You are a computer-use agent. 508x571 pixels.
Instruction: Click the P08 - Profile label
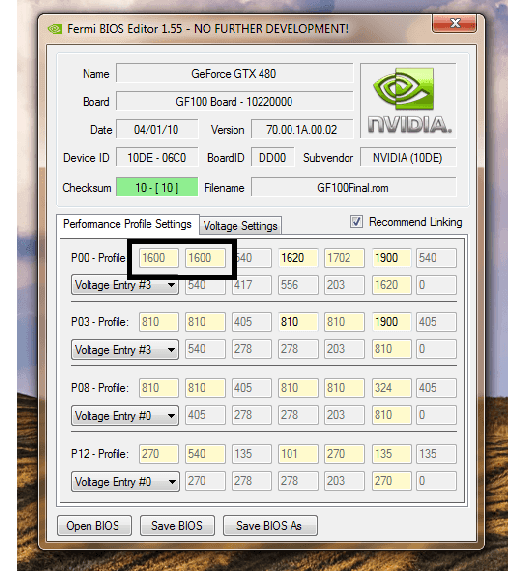[x=100, y=388]
